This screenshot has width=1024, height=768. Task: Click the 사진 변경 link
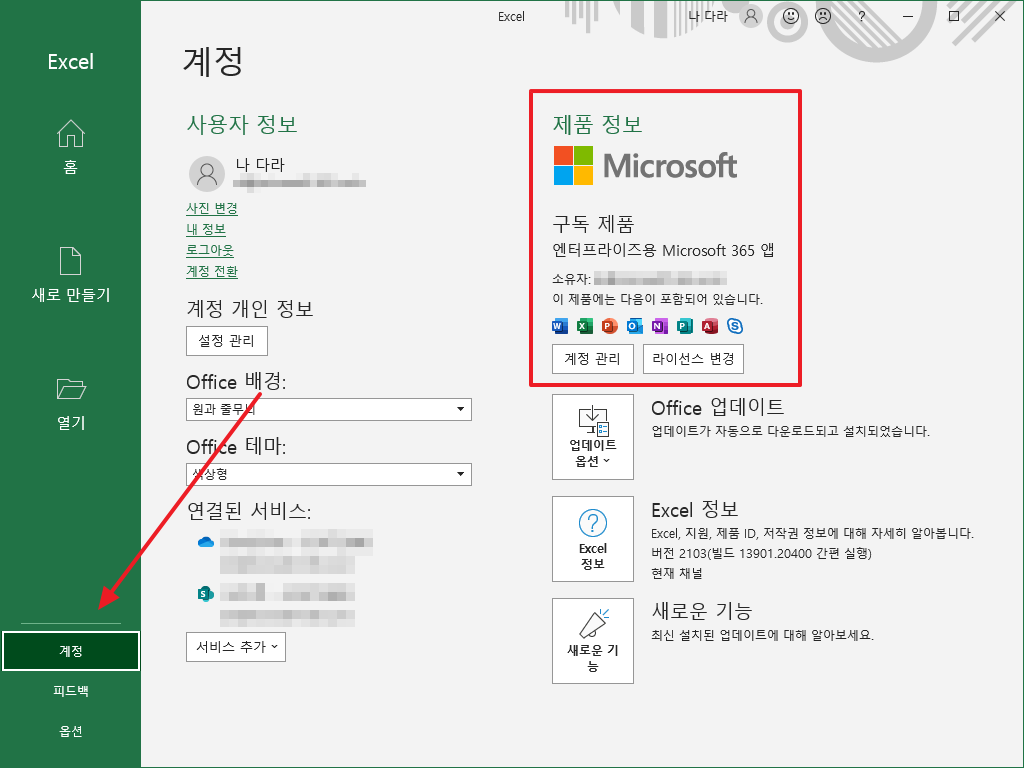tap(212, 208)
